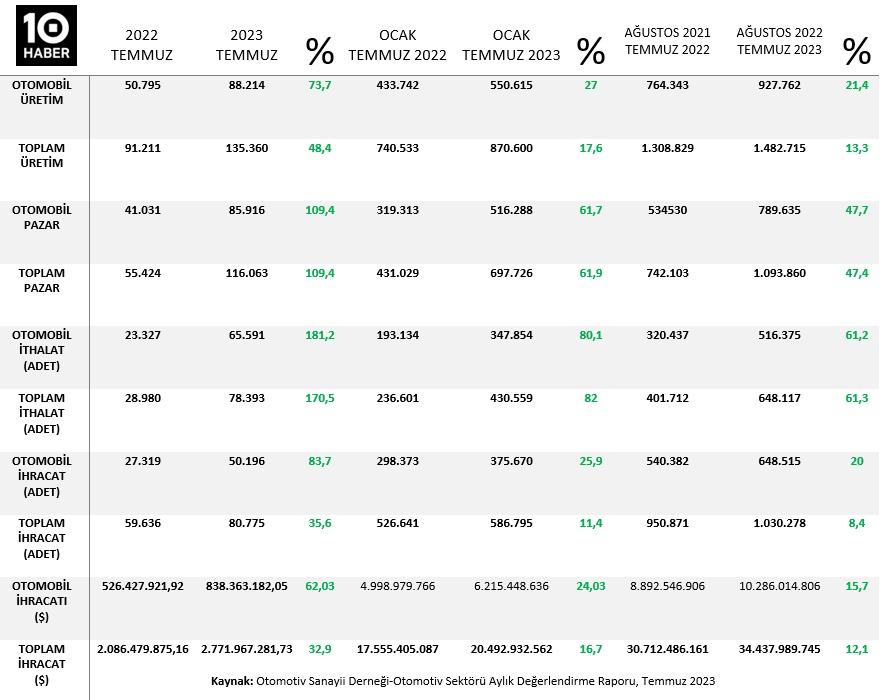Viewport: 885px width, 700px height.
Task: Select the "AĞUSTOS 2022 TEMMUZ 2023" header
Action: tap(779, 41)
